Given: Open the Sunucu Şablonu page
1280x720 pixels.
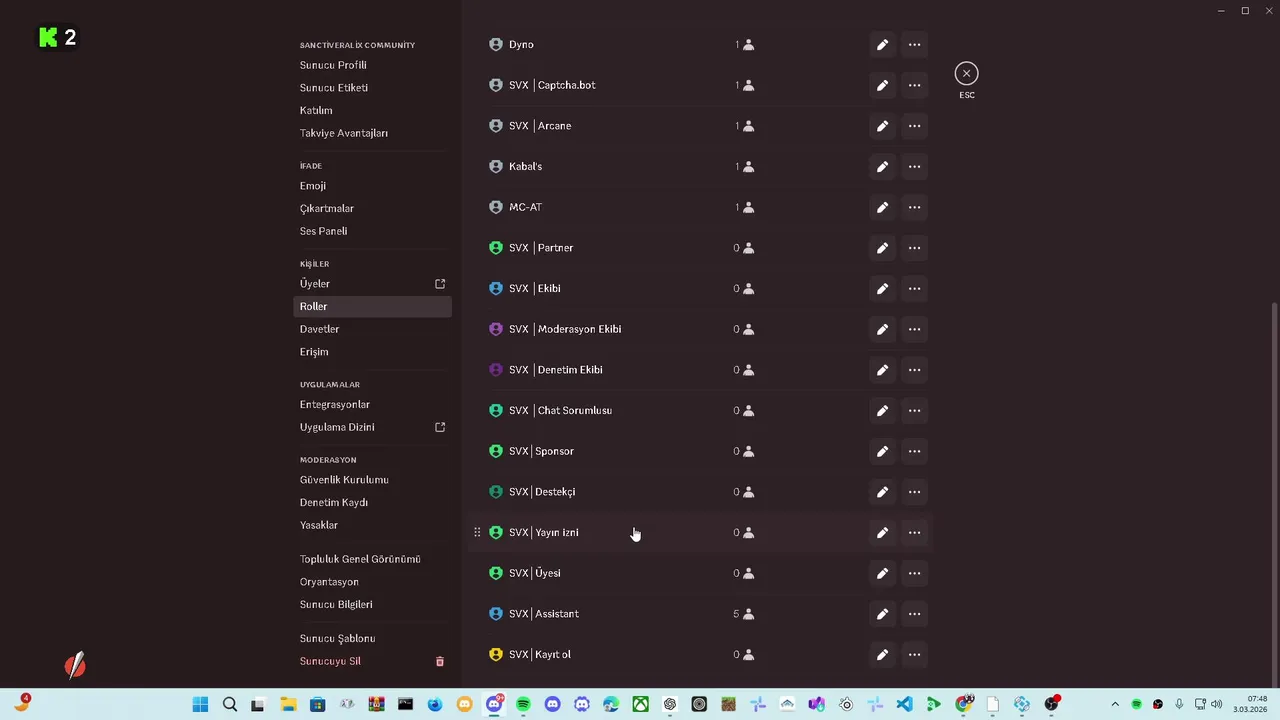Looking at the screenshot, I should click(338, 639).
